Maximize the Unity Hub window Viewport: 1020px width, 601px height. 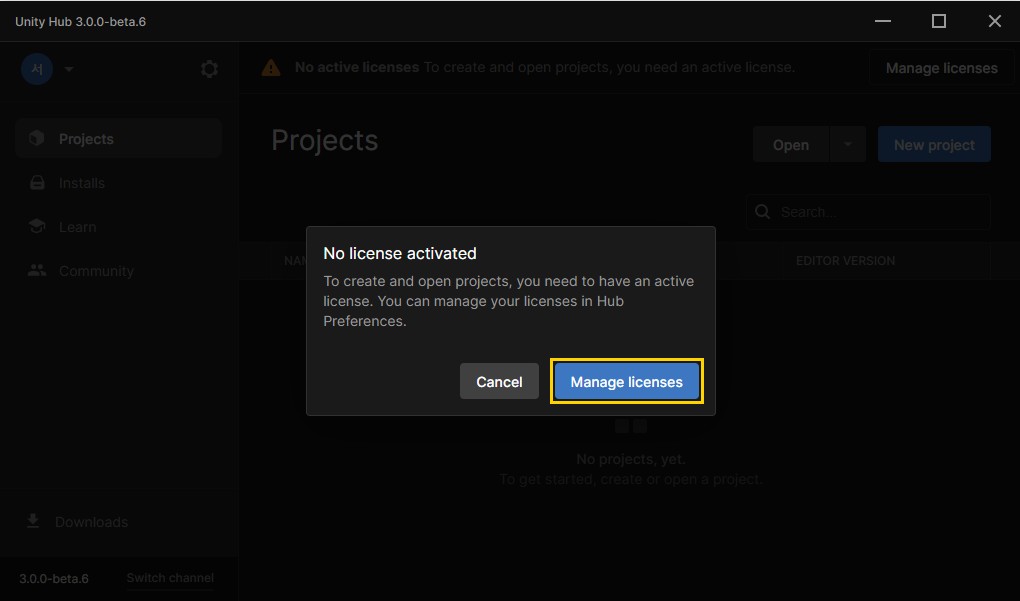click(939, 21)
